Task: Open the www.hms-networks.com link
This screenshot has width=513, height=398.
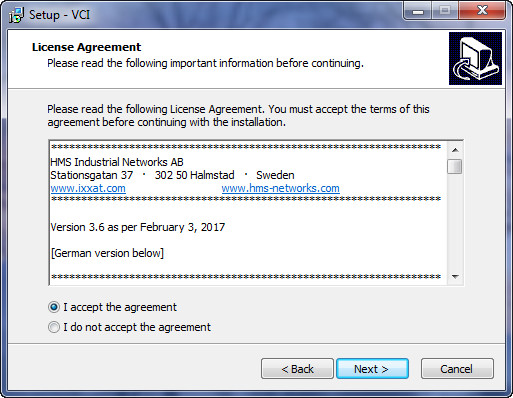Action: (x=281, y=188)
